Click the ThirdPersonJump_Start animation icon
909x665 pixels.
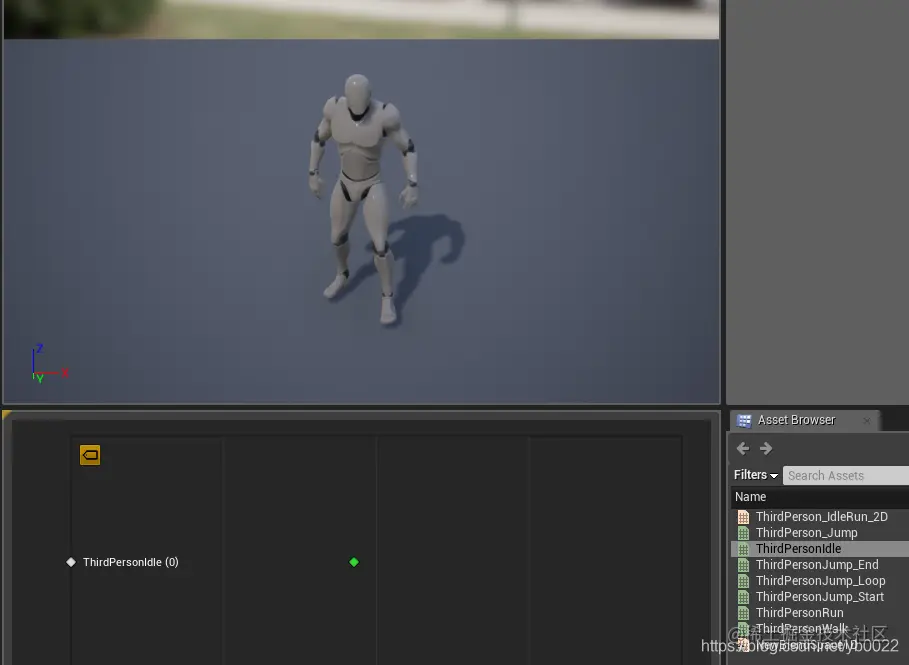pyautogui.click(x=743, y=597)
